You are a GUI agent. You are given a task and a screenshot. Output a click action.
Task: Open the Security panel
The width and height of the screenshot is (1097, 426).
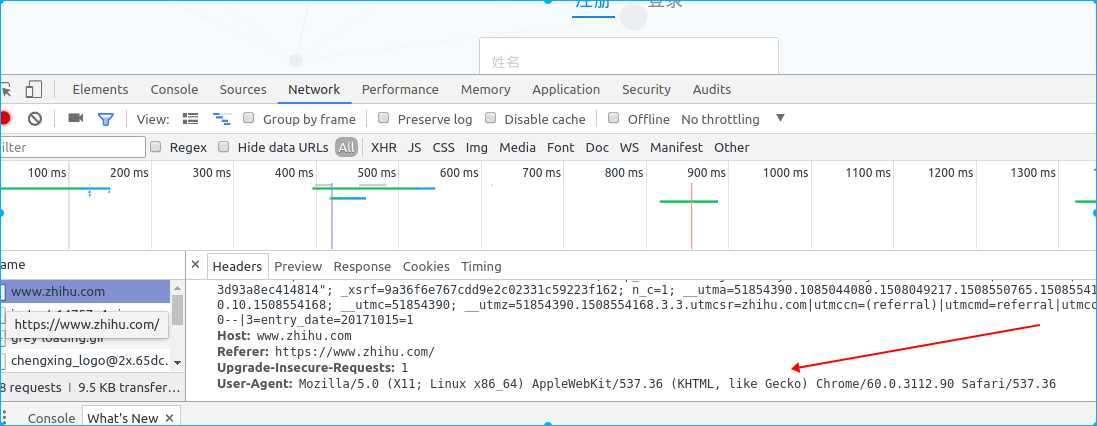pyautogui.click(x=646, y=90)
